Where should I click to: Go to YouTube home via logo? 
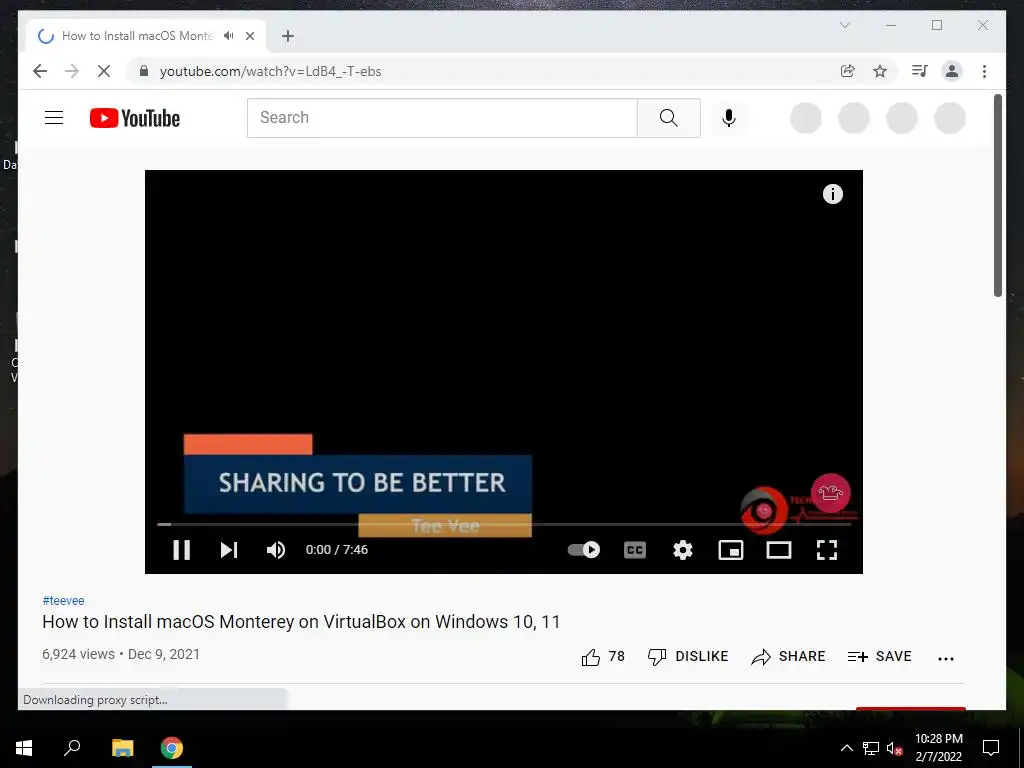[x=135, y=118]
